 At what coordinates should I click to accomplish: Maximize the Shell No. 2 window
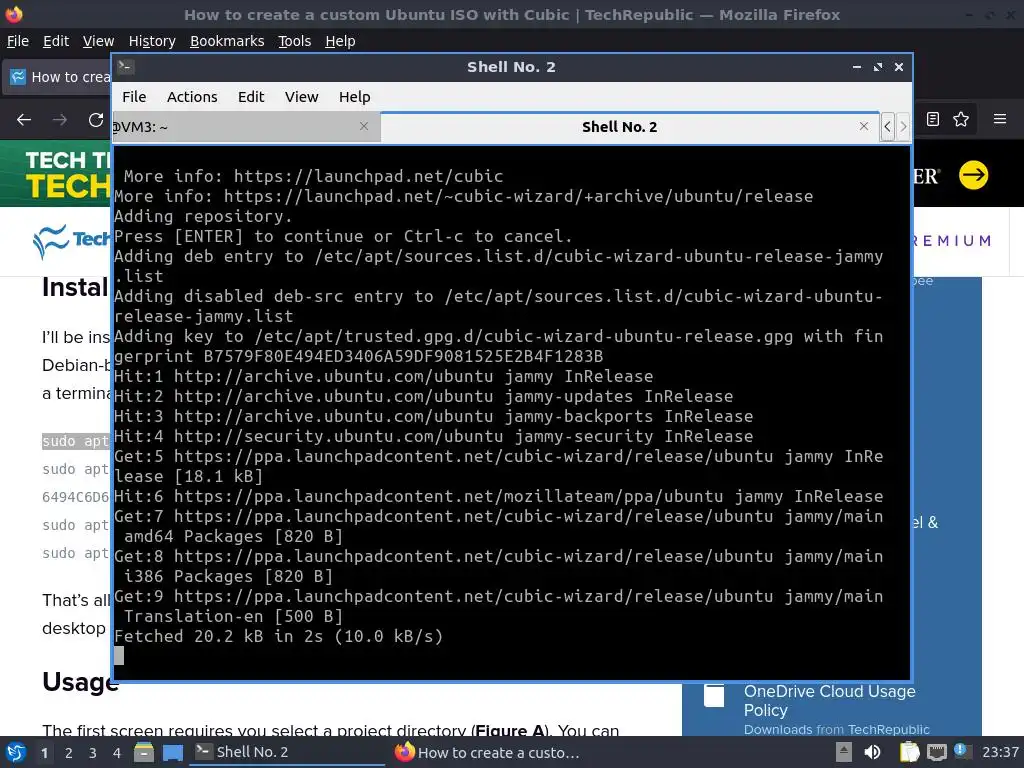click(877, 67)
